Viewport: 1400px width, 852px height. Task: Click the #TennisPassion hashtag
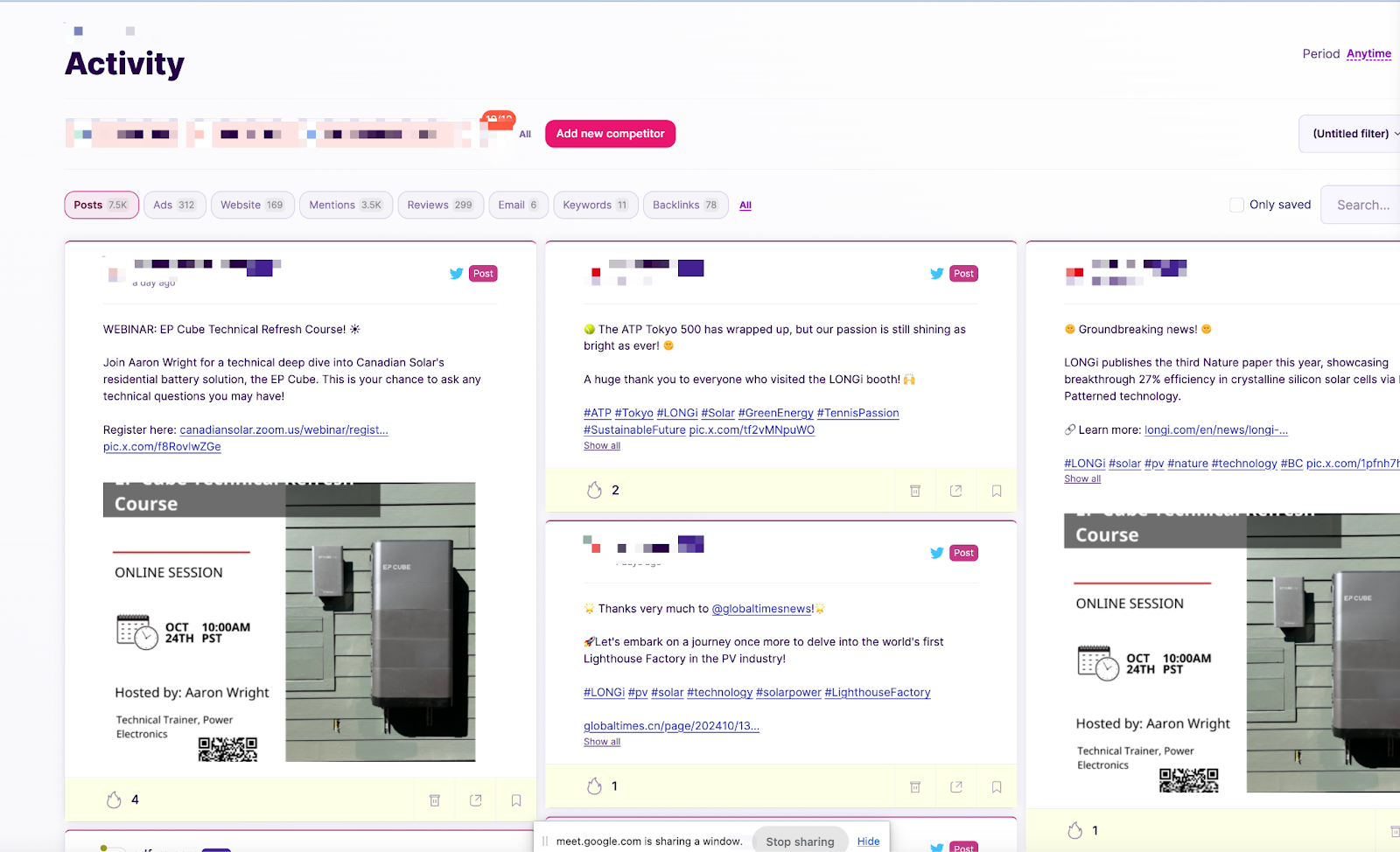coord(857,413)
